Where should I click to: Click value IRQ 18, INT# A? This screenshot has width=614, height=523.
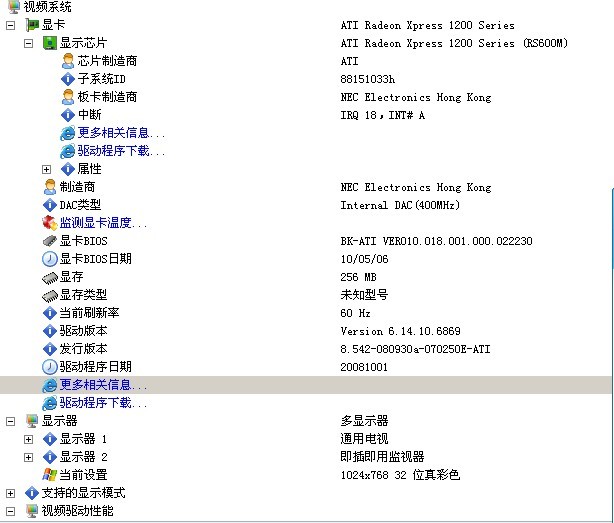pos(383,115)
